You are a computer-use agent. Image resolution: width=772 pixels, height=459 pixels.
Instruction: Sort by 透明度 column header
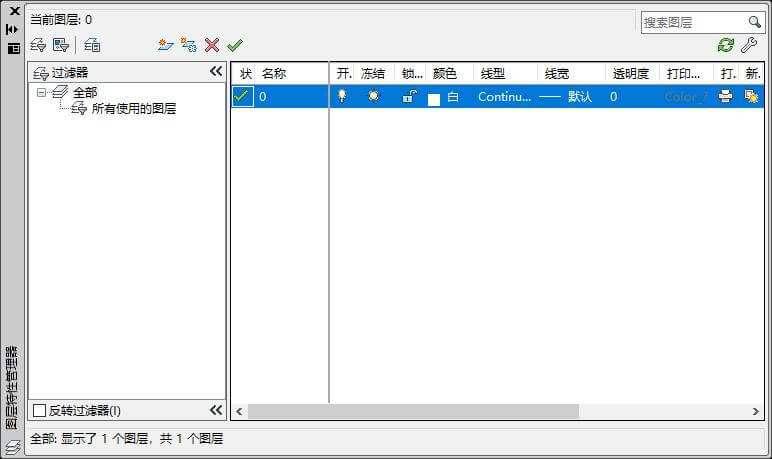pos(633,73)
